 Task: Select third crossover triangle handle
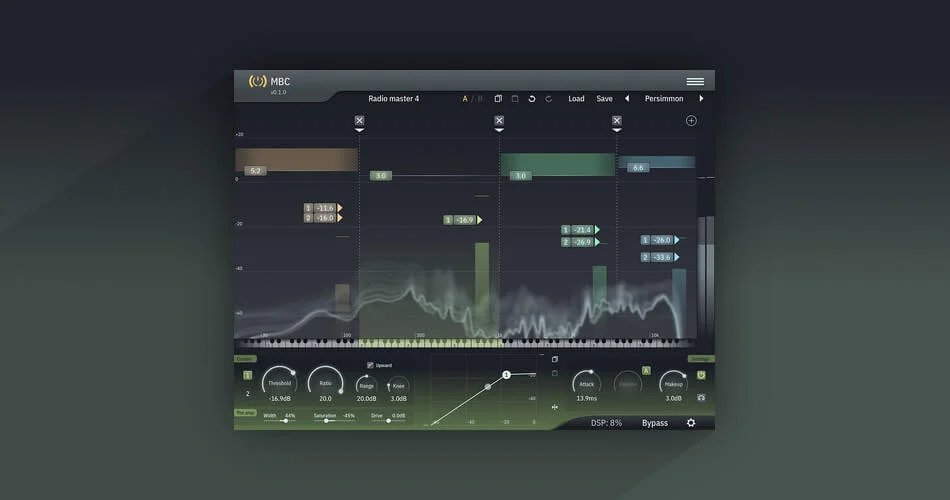pyautogui.click(x=616, y=130)
